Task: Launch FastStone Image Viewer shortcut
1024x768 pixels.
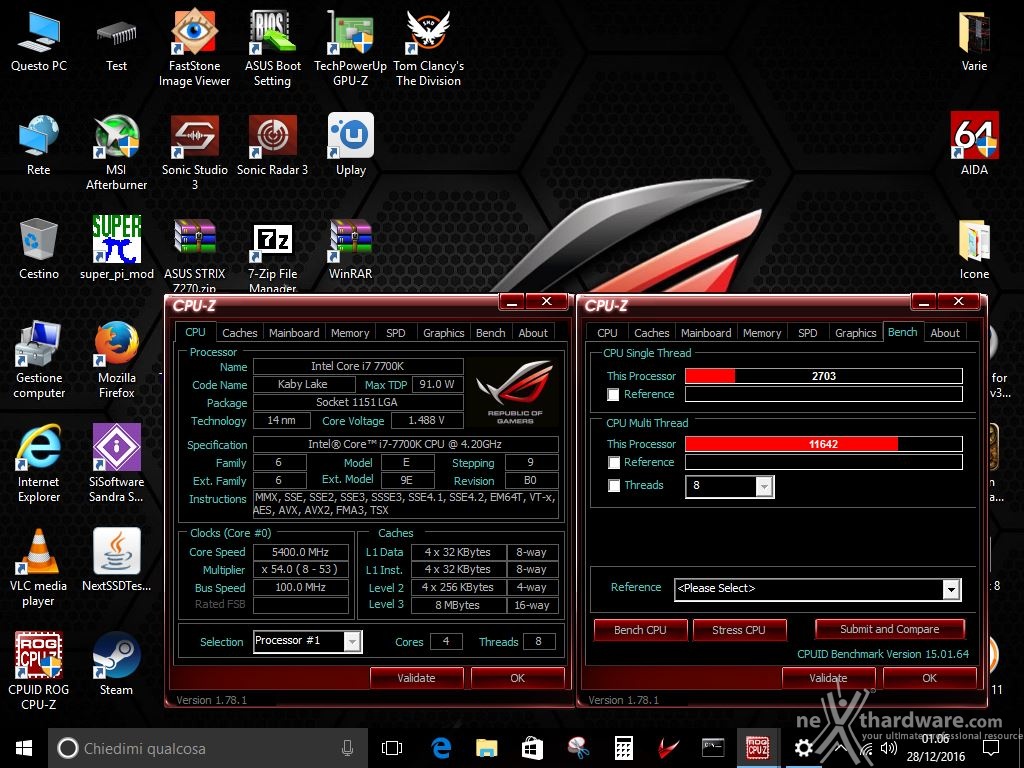Action: 195,47
